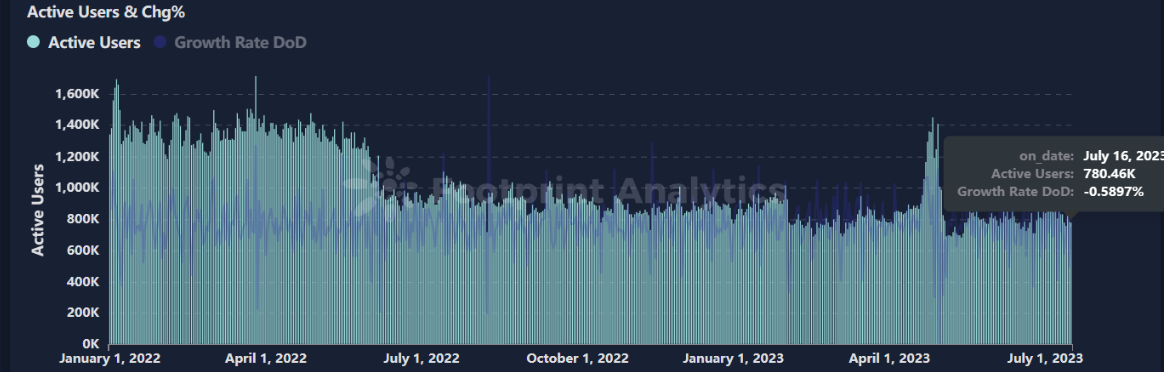Click the July 1, 2022 axis label
Image resolution: width=1164 pixels, height=372 pixels.
click(x=422, y=359)
